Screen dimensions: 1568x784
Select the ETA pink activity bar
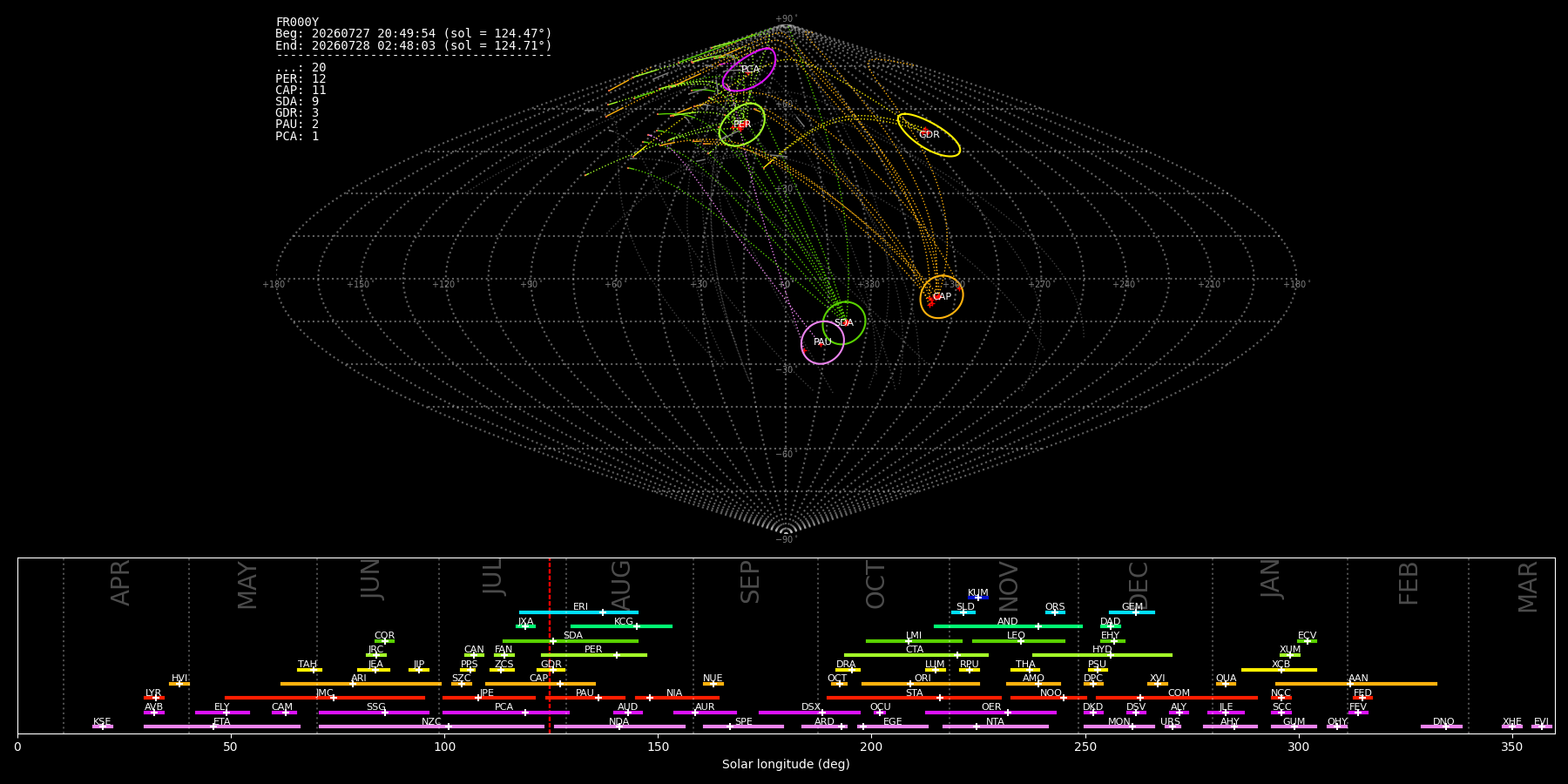click(222, 727)
